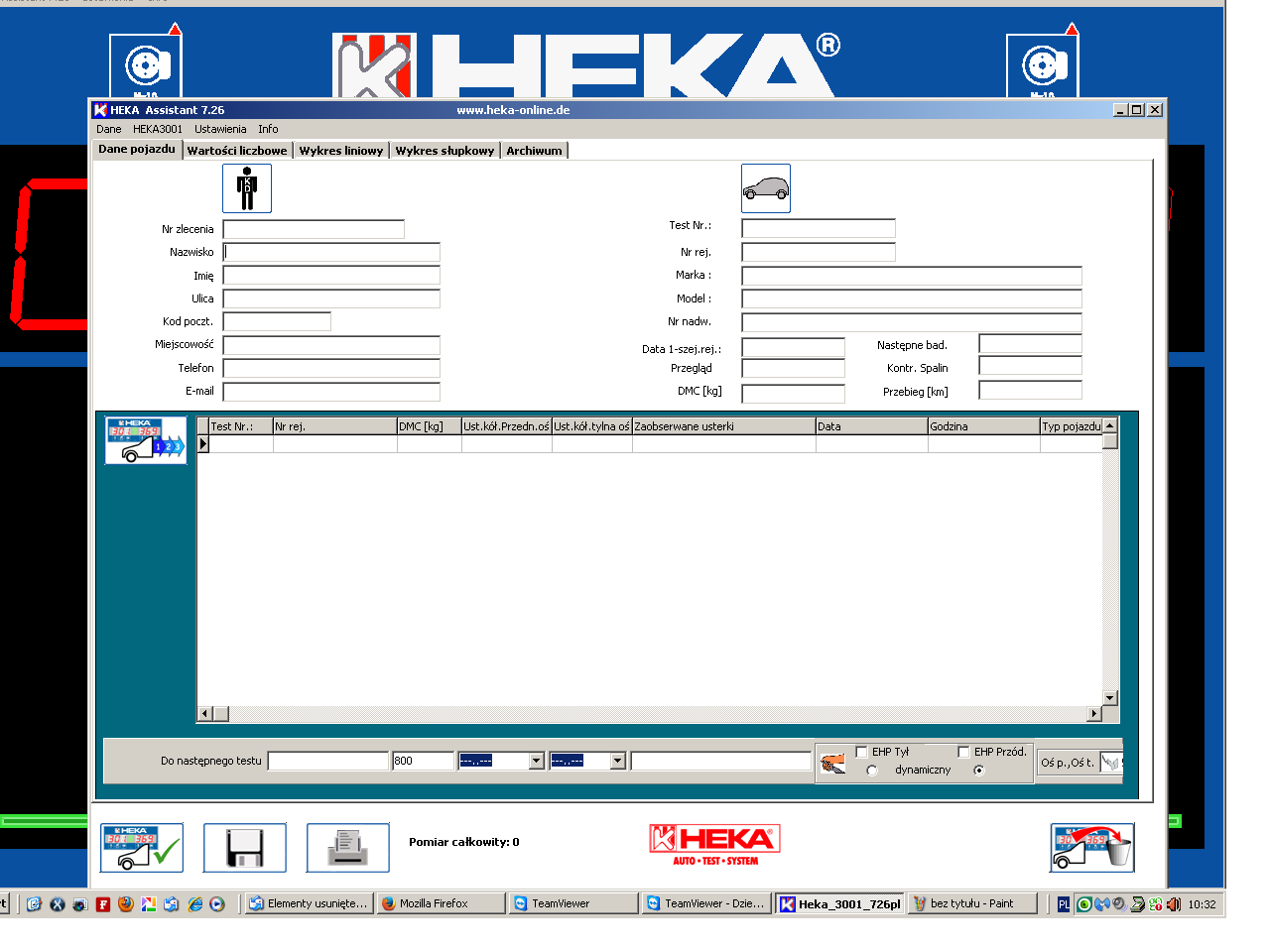Click the PL language indicator in tray
Screen dimensions: 1270x952
(x=1064, y=904)
